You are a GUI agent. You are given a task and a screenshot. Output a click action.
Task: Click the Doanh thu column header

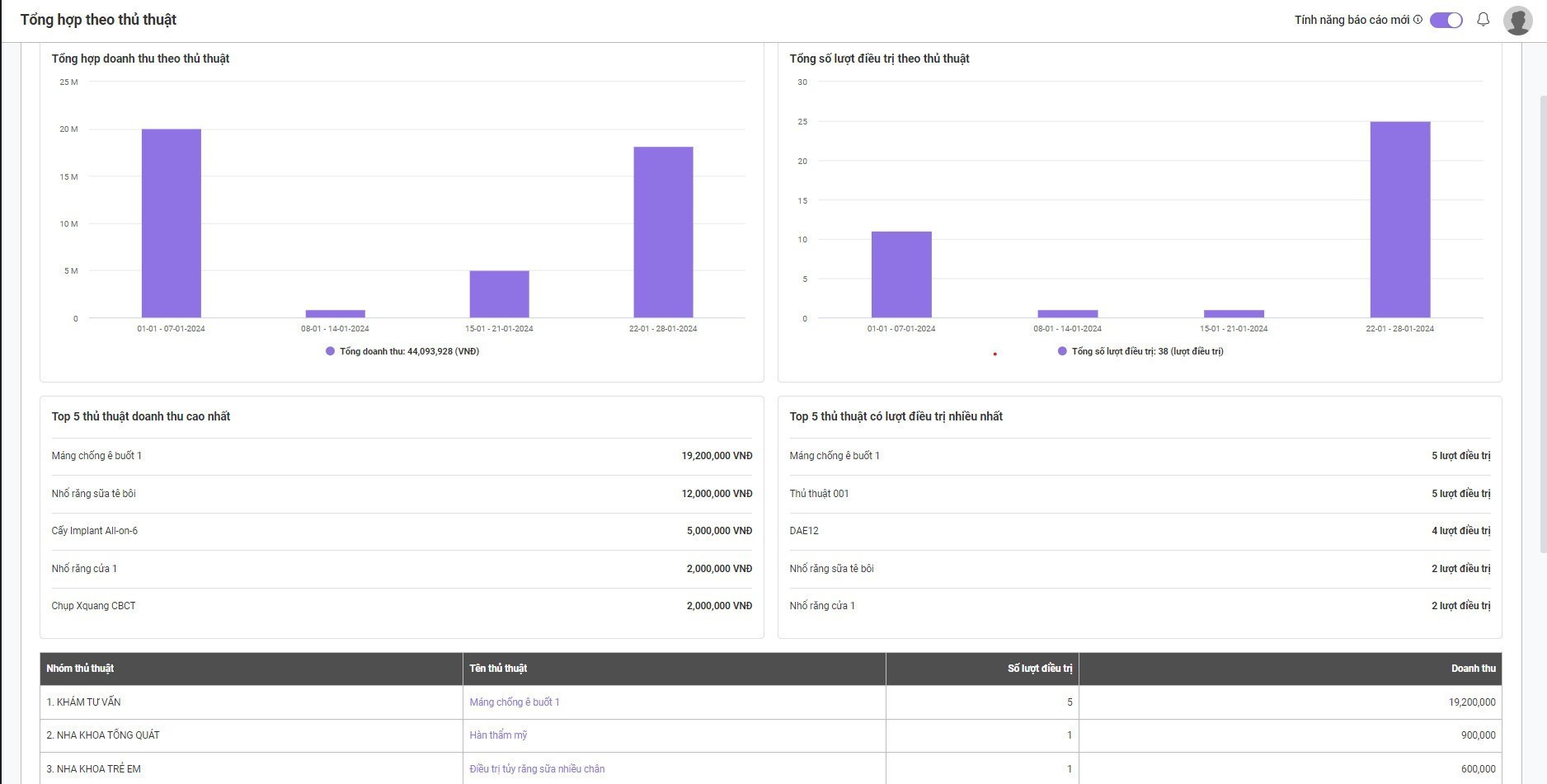coord(1473,669)
